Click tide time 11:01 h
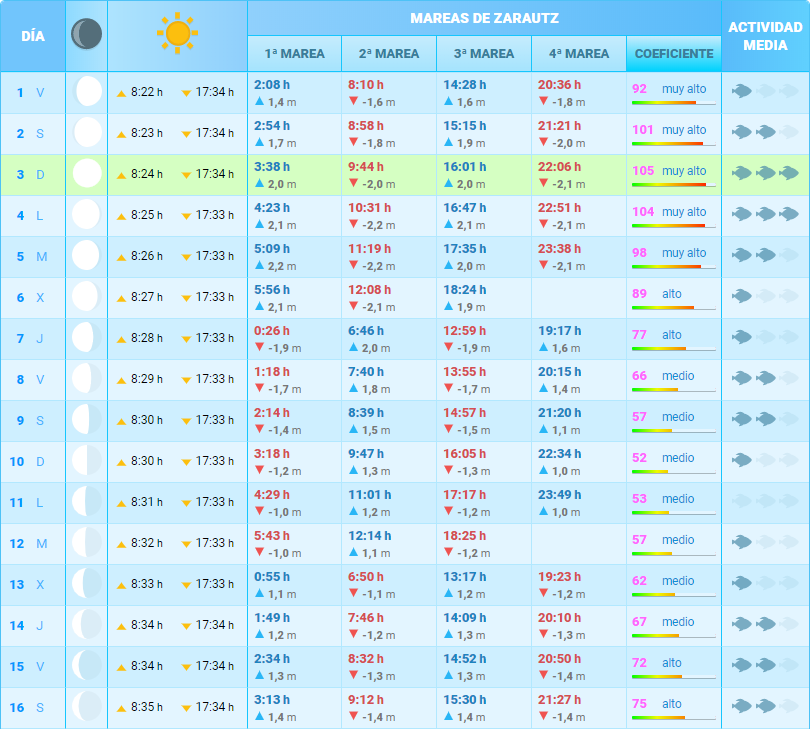 [x=370, y=495]
